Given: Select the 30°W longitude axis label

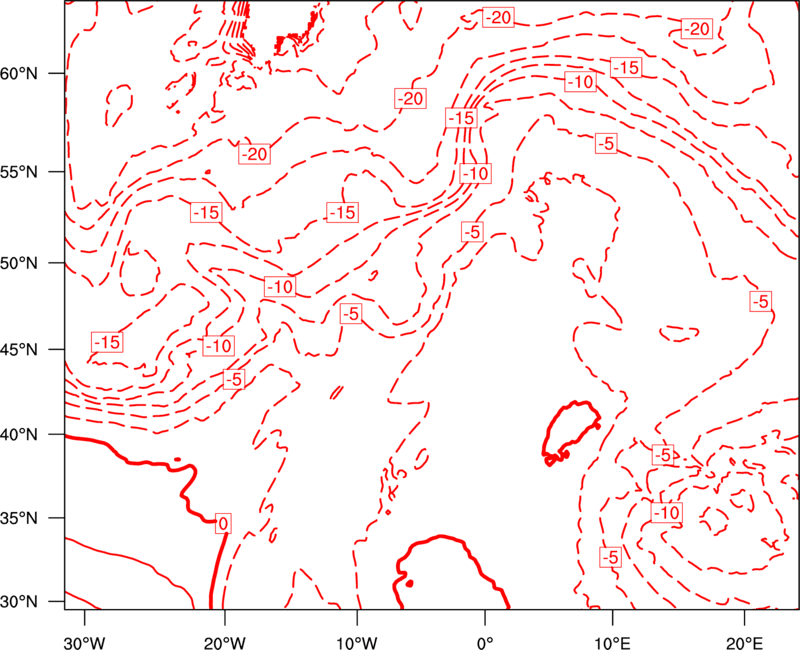Looking at the screenshot, I should click(x=84, y=642).
